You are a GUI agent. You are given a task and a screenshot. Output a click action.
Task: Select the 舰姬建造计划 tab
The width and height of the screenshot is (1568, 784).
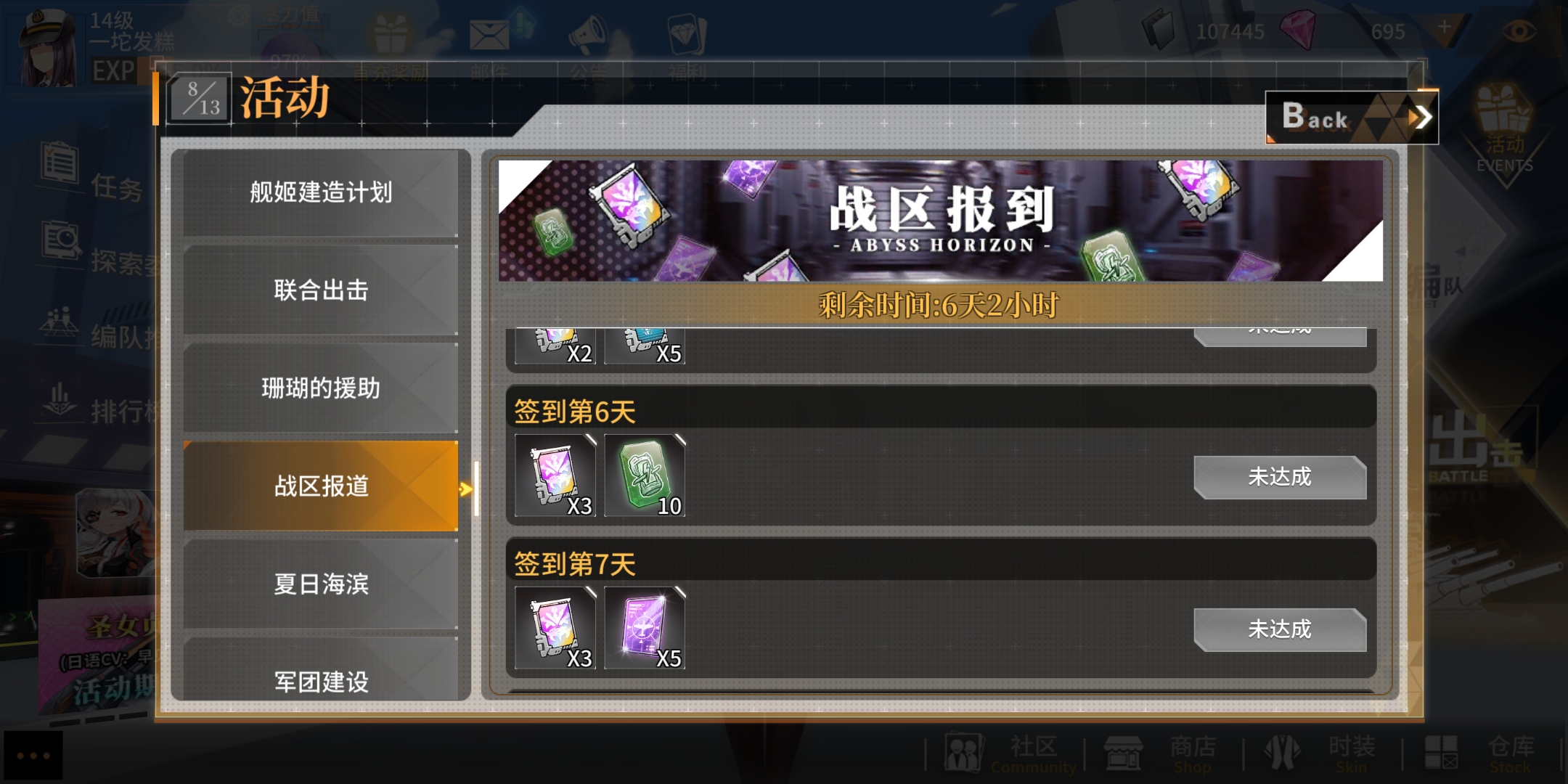[x=321, y=192]
